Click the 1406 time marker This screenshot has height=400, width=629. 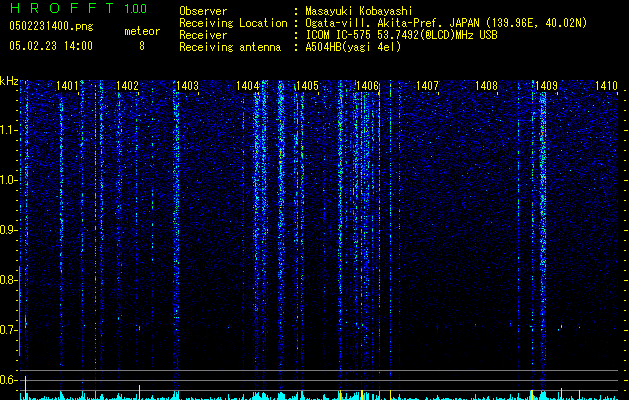point(367,86)
